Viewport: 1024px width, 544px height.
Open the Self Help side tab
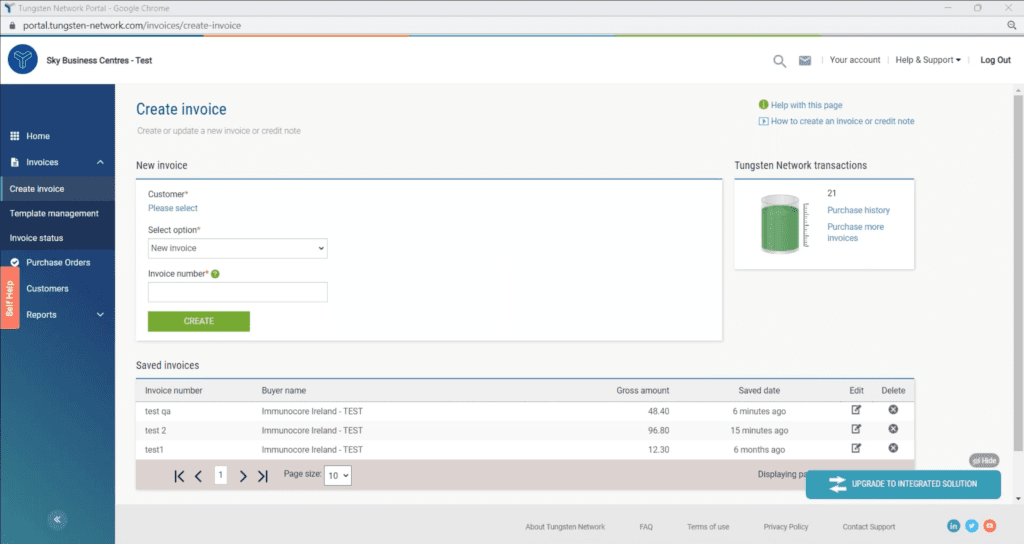(x=10, y=298)
